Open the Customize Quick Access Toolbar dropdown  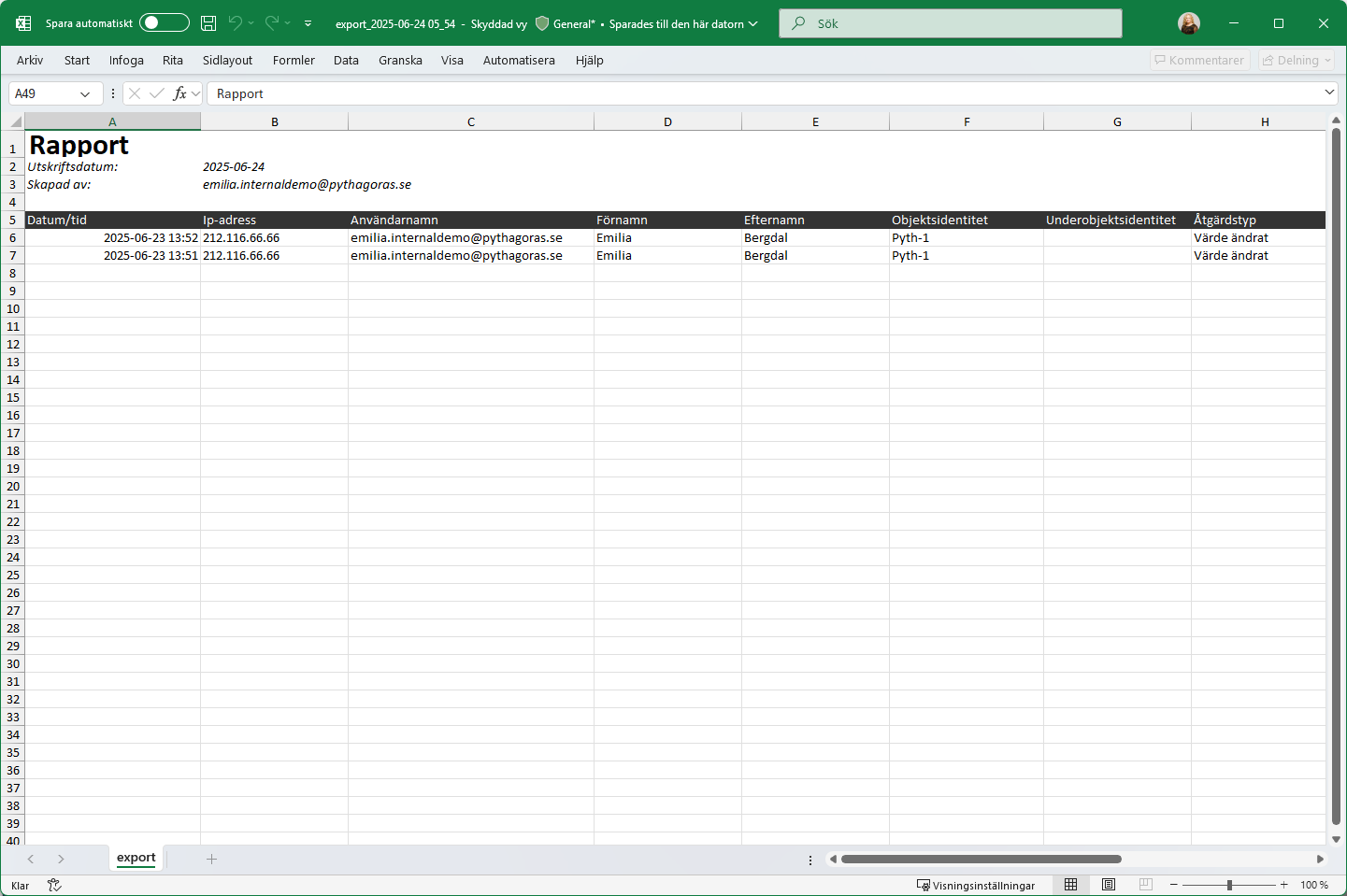[x=308, y=23]
